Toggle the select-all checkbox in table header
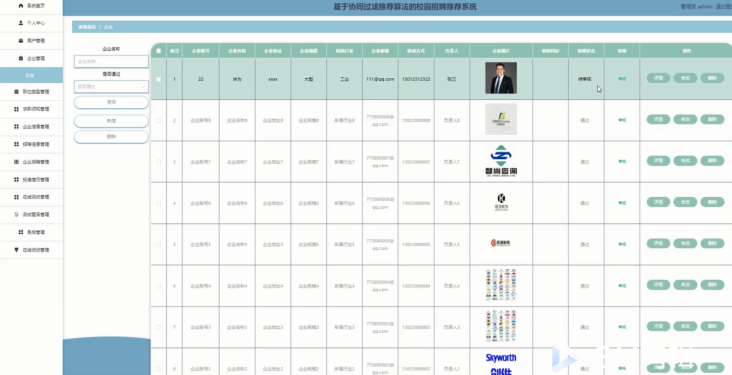The width and height of the screenshot is (732, 375). pyautogui.click(x=159, y=51)
